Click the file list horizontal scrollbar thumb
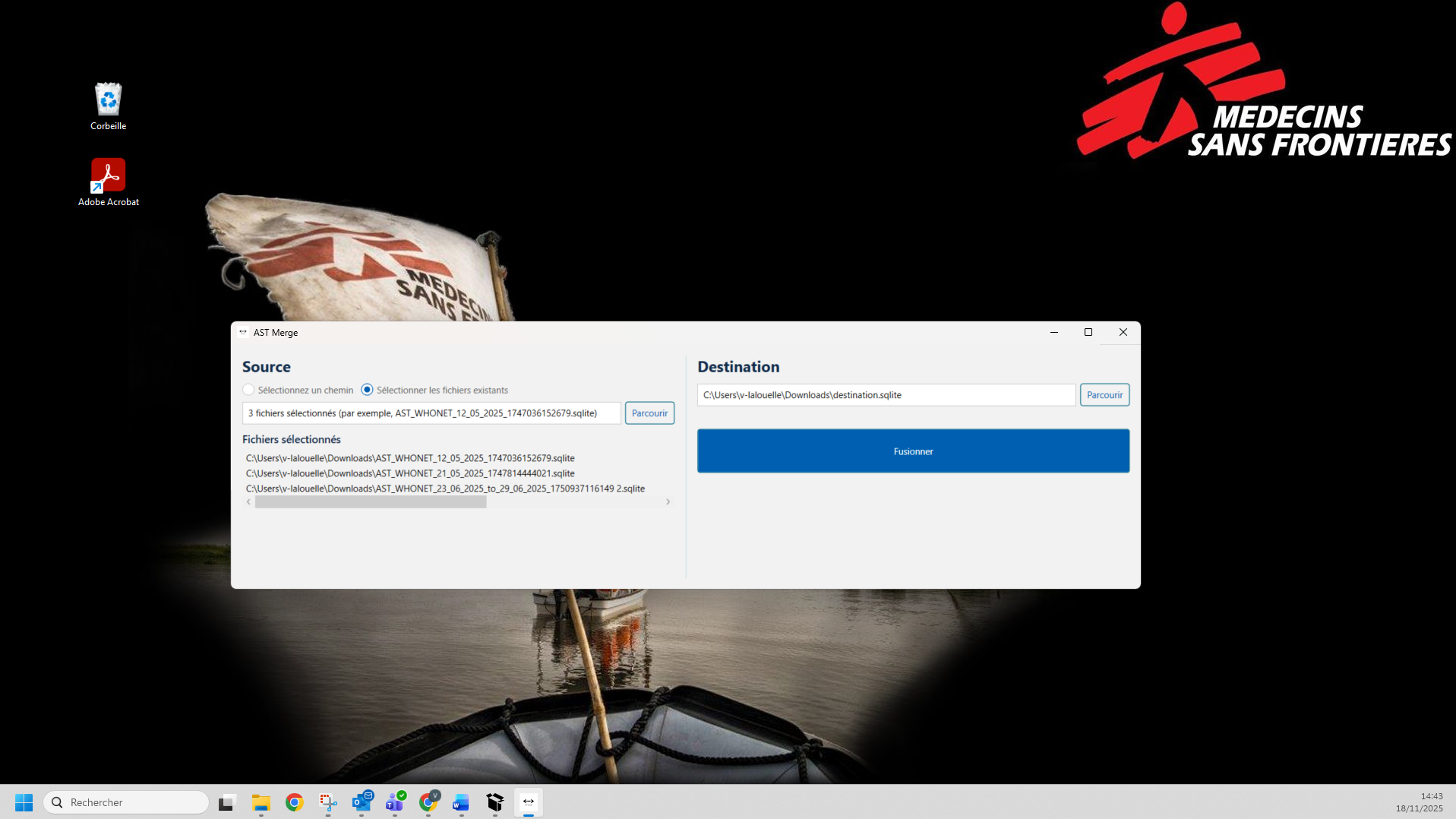This screenshot has width=1456, height=819. [371, 502]
